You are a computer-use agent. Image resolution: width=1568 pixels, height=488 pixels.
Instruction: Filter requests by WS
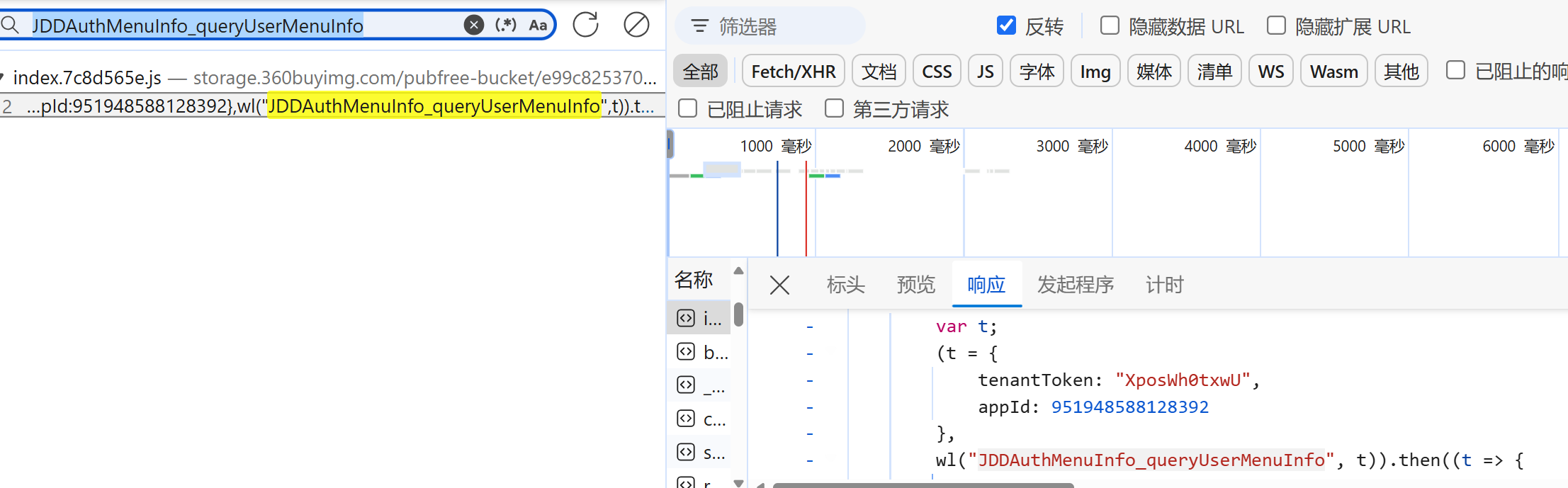(1271, 72)
